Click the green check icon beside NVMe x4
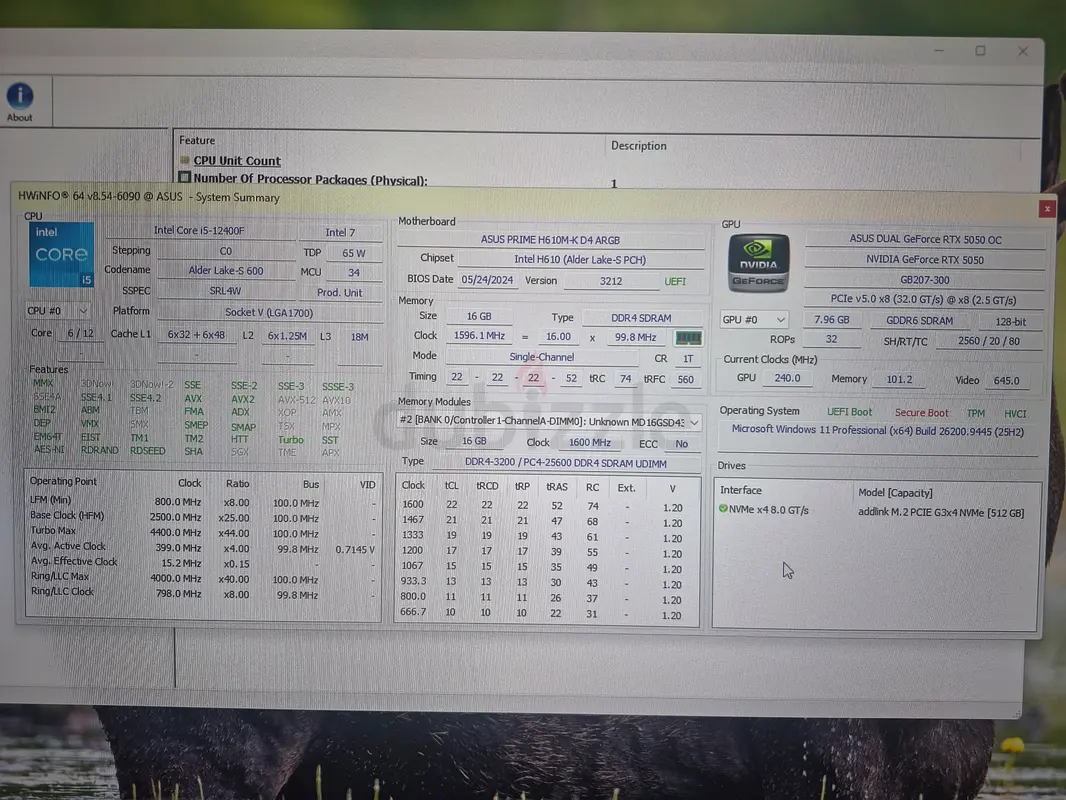This screenshot has height=800, width=1066. click(723, 509)
